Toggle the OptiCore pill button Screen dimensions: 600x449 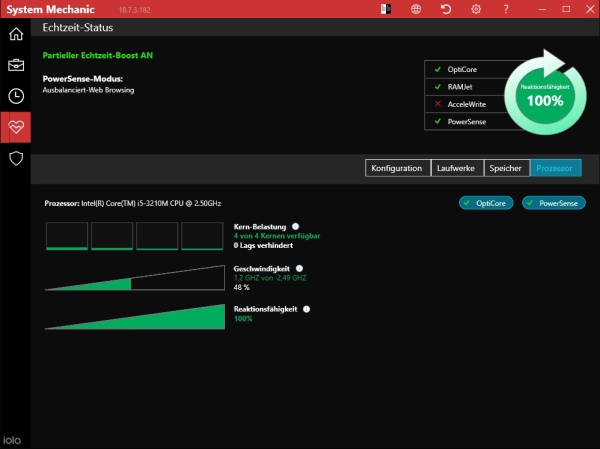point(486,203)
